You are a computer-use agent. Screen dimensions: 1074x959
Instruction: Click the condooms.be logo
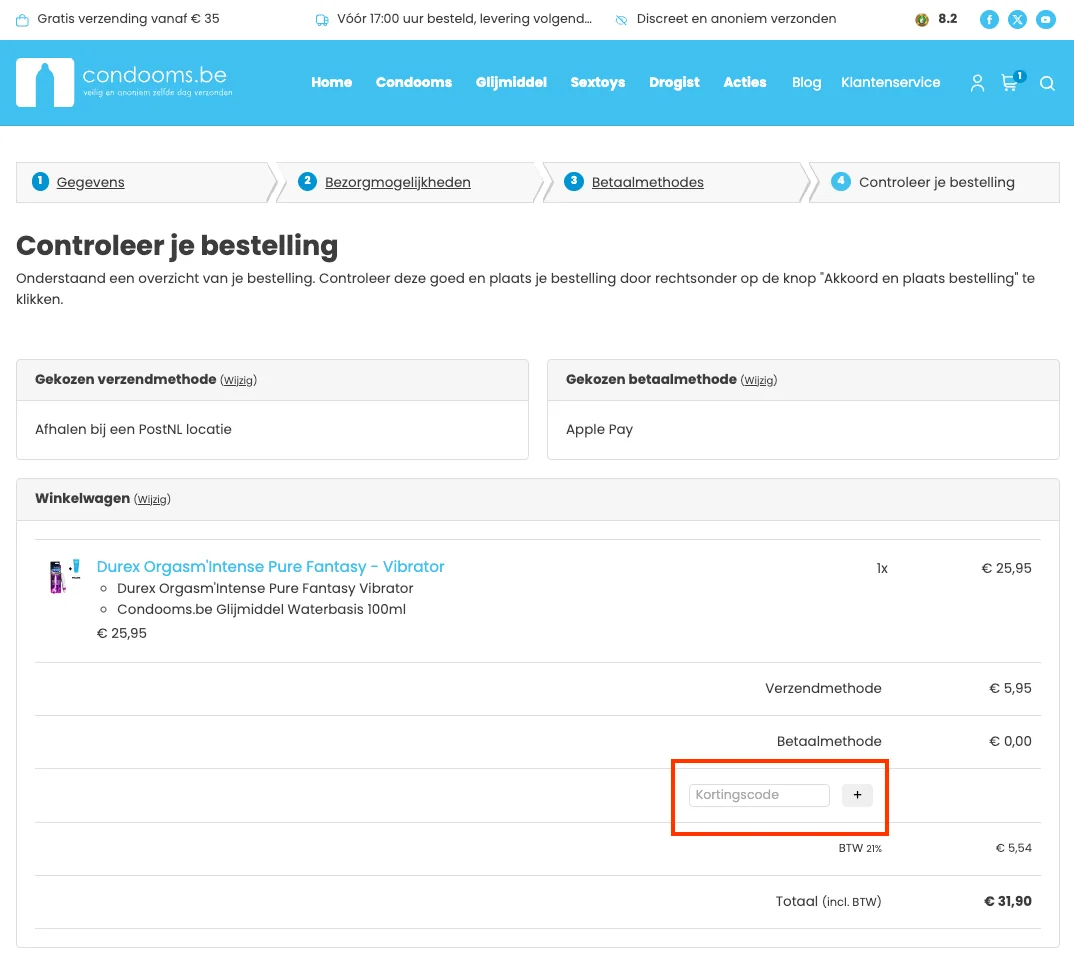pos(123,82)
